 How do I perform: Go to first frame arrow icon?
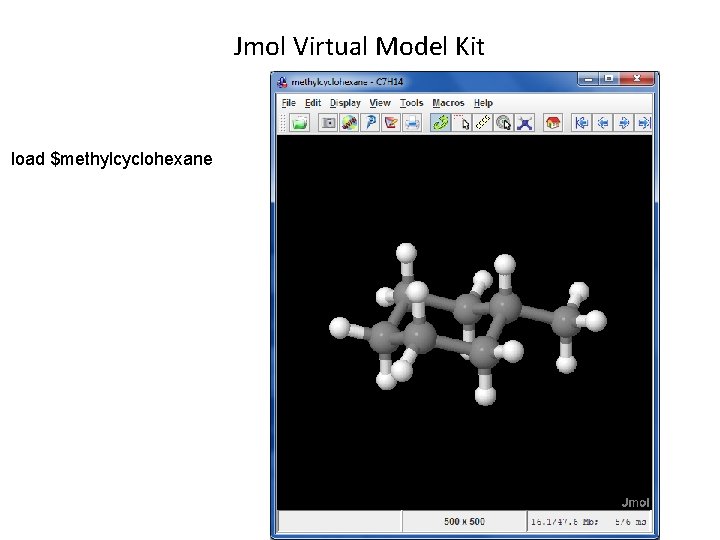point(581,123)
